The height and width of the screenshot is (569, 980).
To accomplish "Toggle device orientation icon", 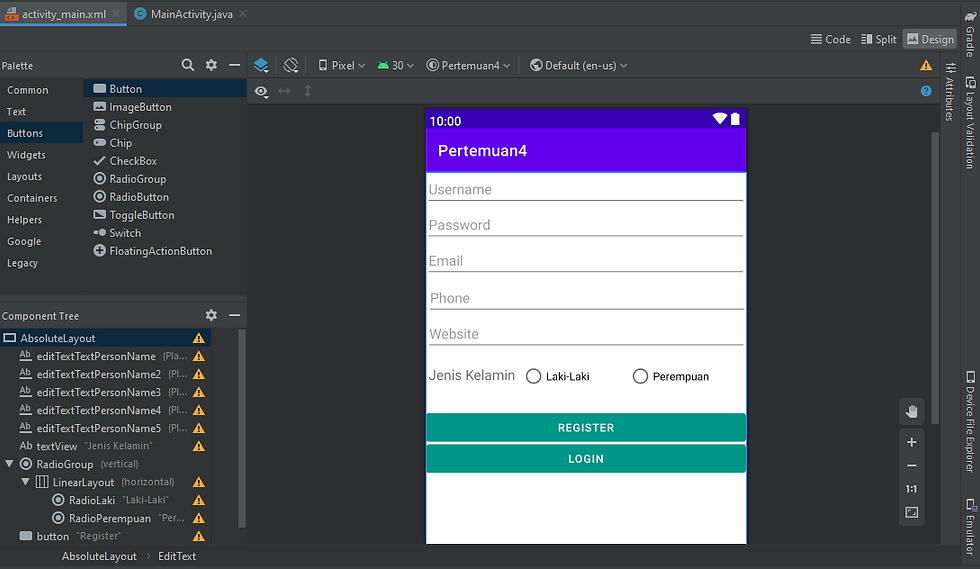I will pos(291,65).
